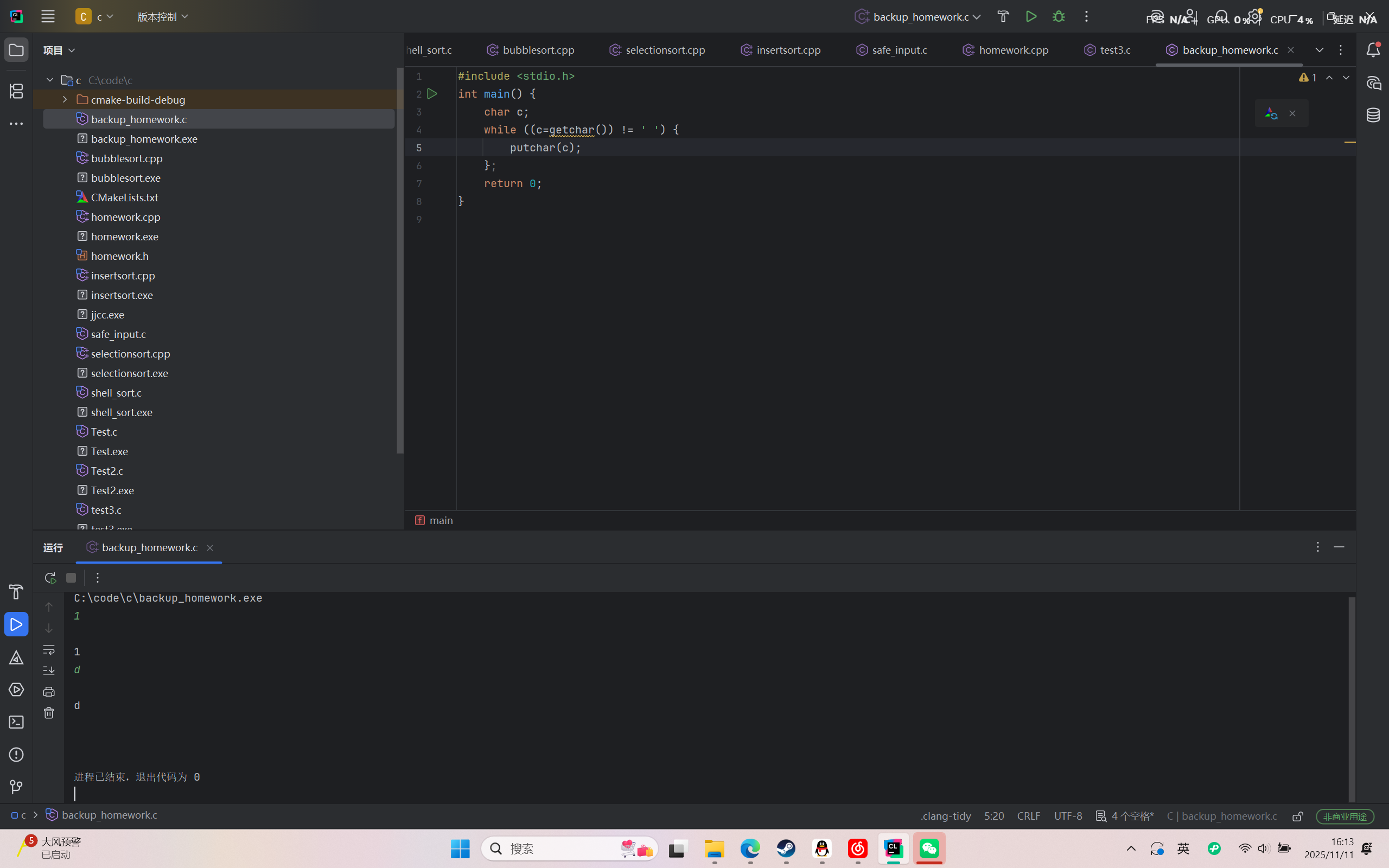Open the 版本控制 dropdown menu
Image resolution: width=1389 pixels, height=868 pixels.
162,17
